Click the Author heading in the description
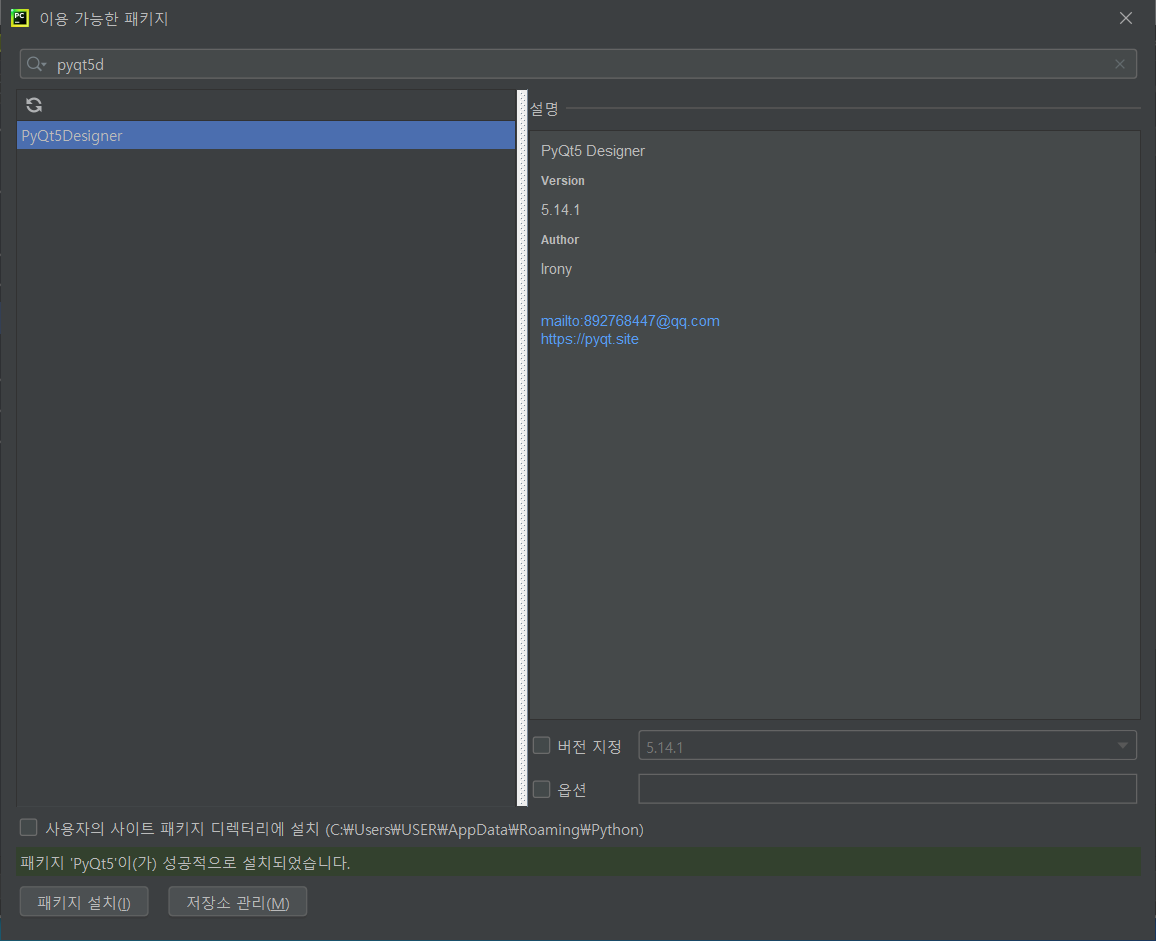Screen dimensions: 1156x941 point(560,240)
